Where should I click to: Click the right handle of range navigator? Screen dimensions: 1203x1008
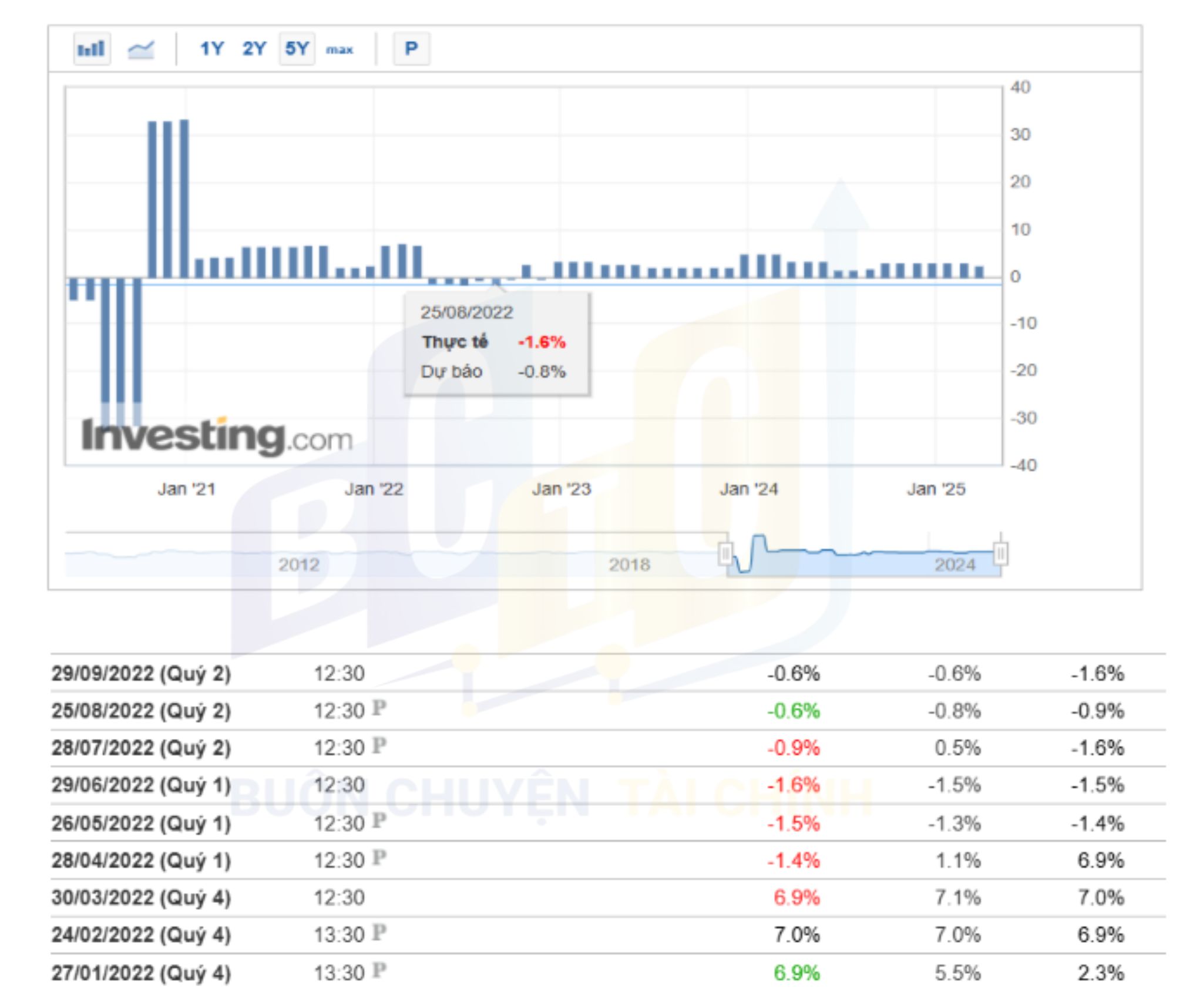pos(1001,554)
